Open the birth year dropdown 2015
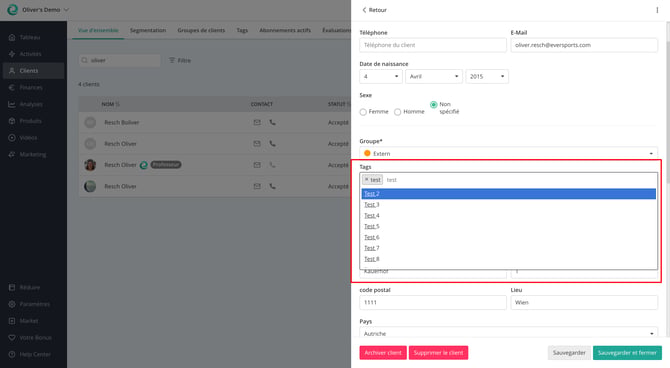670x368 pixels. [487, 77]
